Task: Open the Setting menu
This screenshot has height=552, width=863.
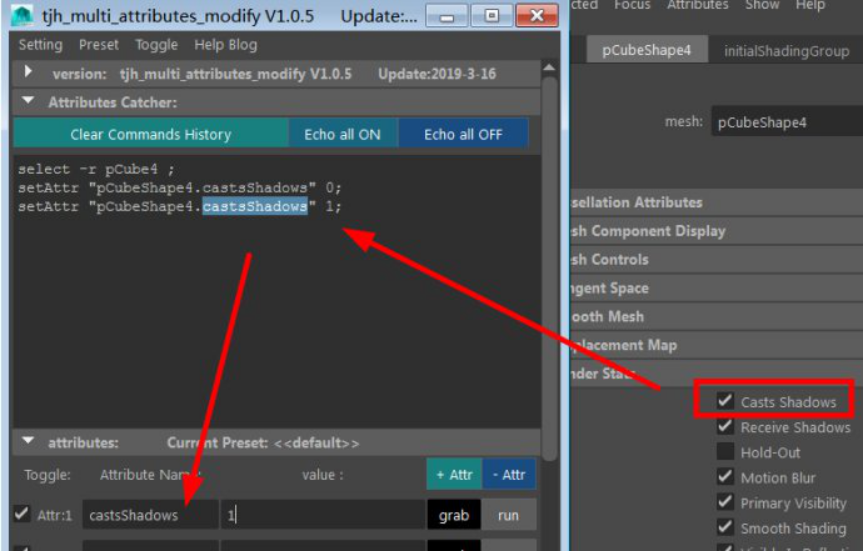Action: (40, 45)
